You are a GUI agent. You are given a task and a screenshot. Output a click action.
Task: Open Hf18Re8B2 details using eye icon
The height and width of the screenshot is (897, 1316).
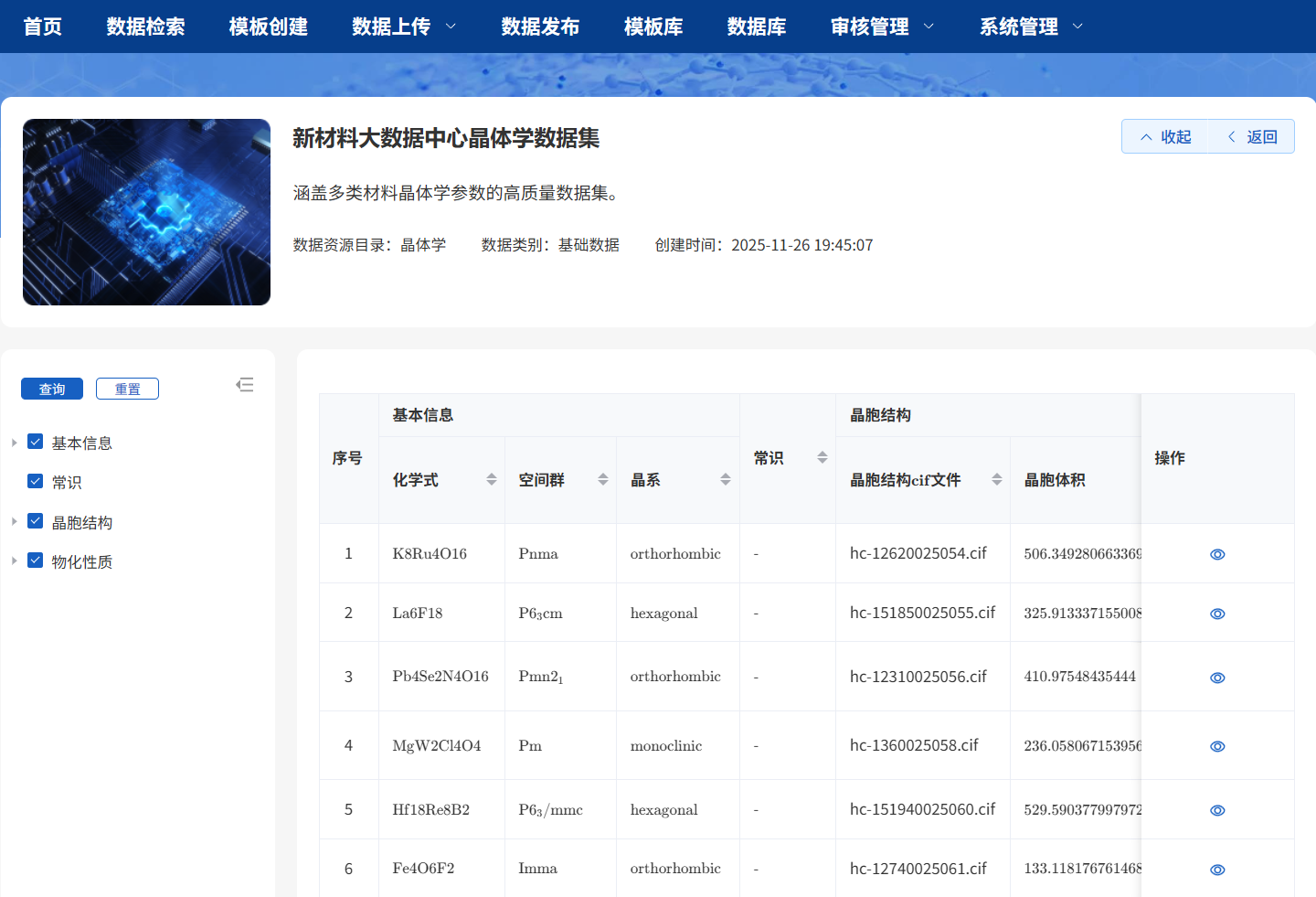point(1217,810)
